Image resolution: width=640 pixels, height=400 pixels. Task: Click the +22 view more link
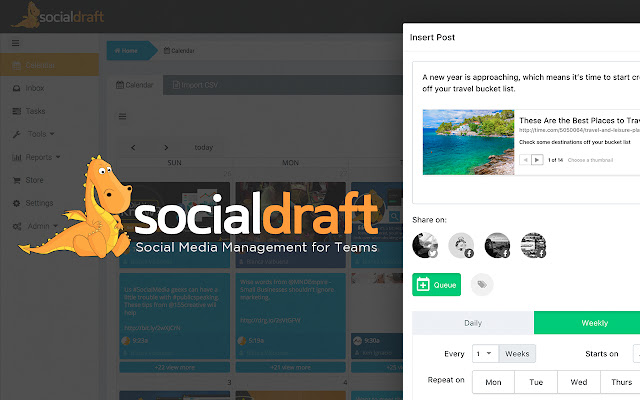click(x=175, y=367)
